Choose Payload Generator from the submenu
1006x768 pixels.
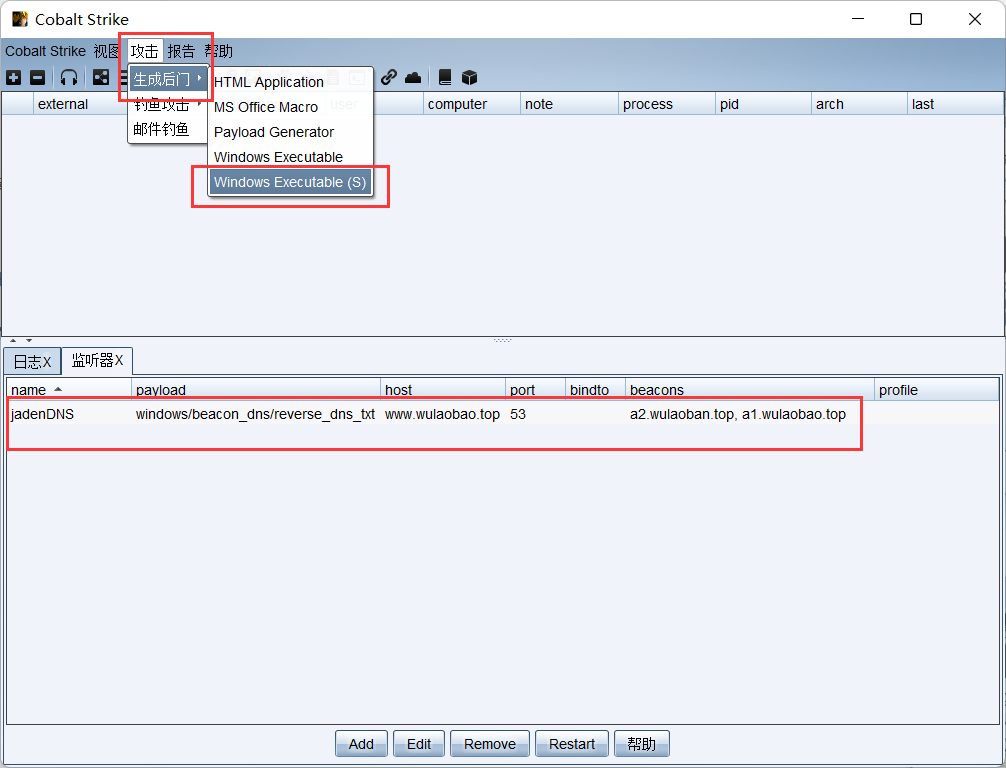[x=274, y=132]
